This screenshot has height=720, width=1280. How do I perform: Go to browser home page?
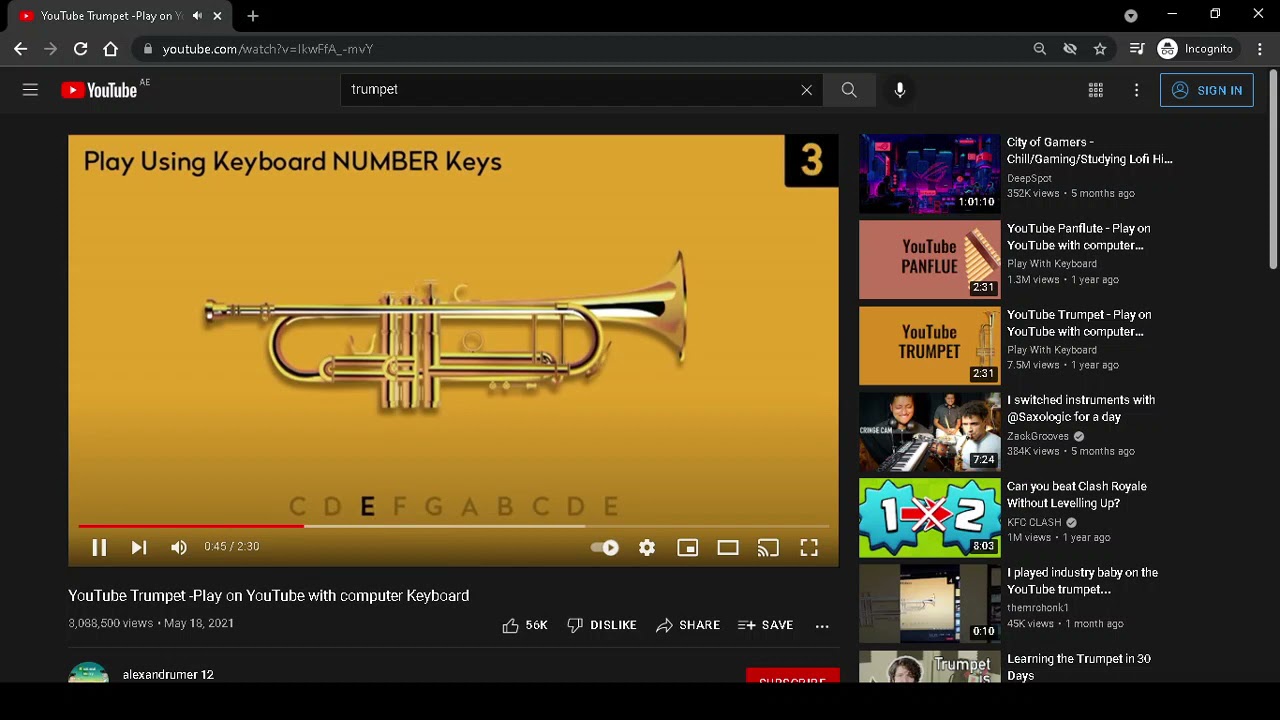(x=111, y=49)
